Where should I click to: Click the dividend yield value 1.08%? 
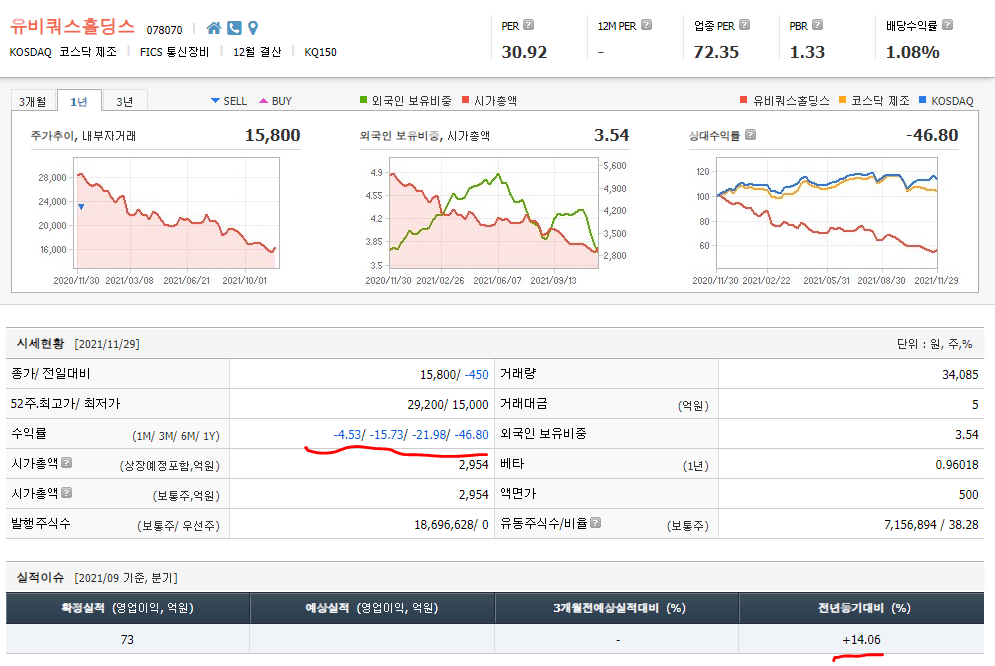[913, 52]
